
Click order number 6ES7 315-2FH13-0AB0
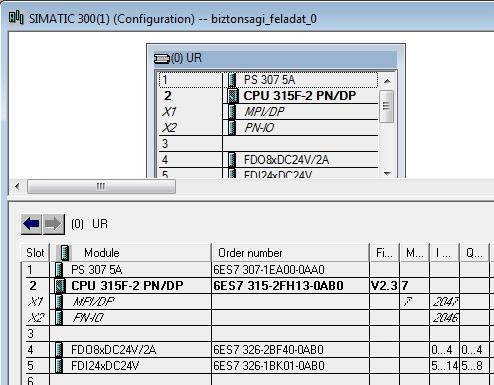(278, 286)
